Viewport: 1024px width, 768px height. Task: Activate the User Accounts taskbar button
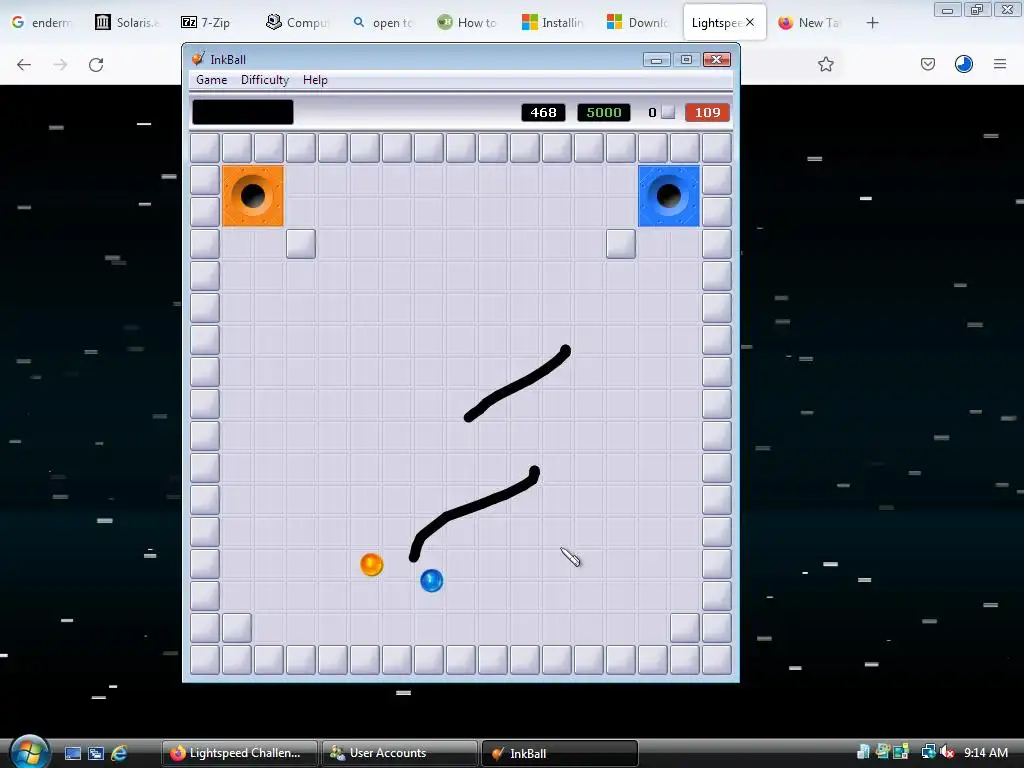click(x=400, y=753)
